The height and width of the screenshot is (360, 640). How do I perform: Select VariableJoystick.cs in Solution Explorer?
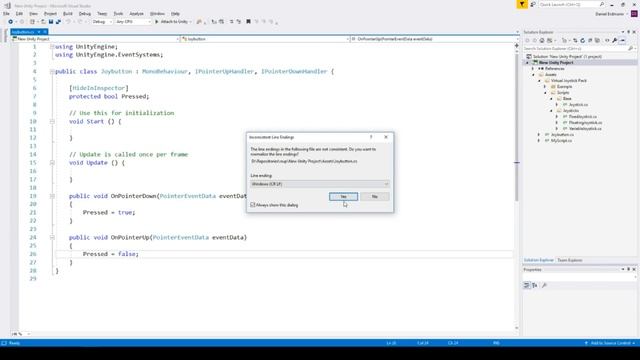(x=585, y=129)
